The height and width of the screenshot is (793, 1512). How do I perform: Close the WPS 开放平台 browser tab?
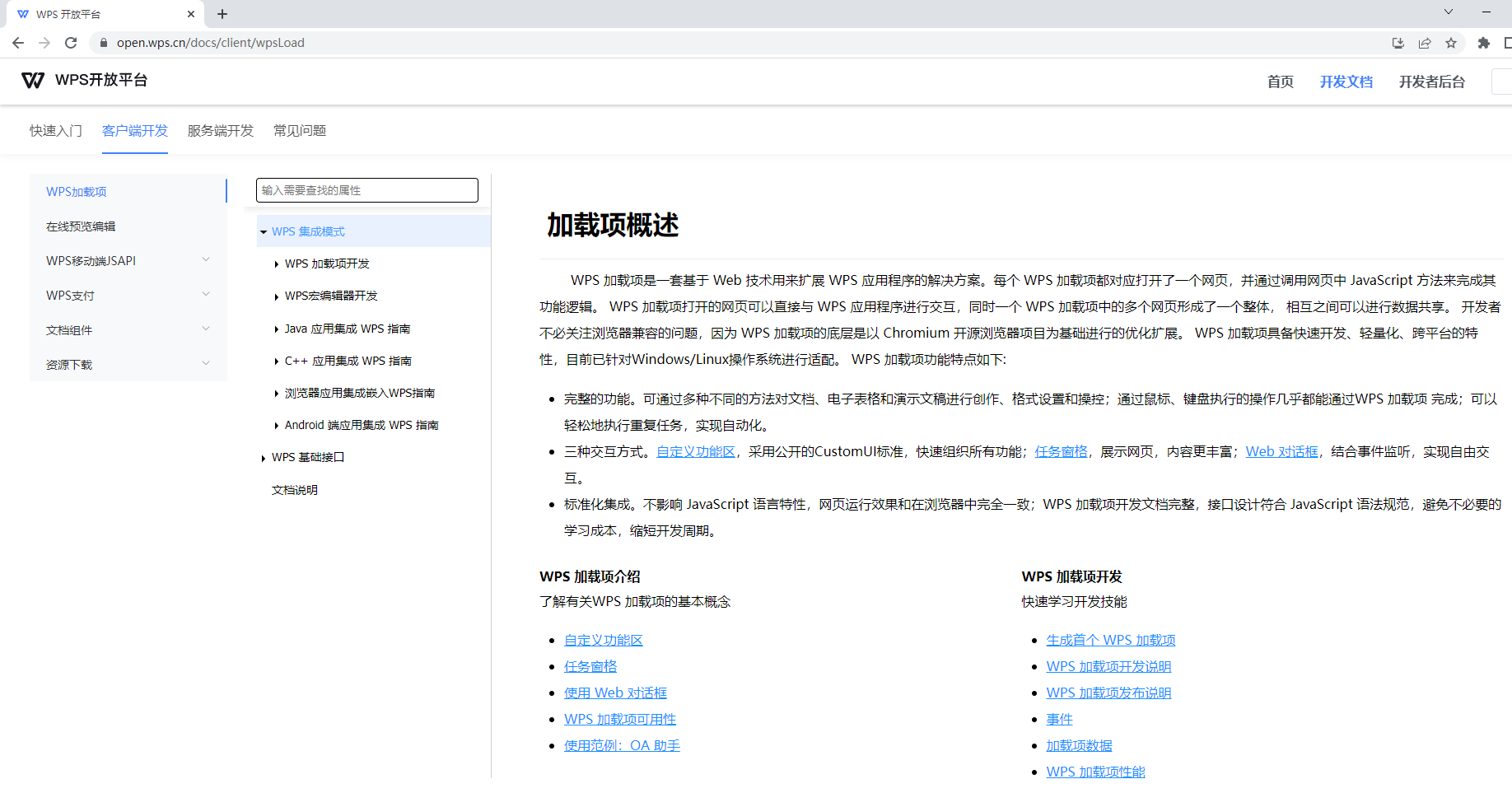click(191, 14)
